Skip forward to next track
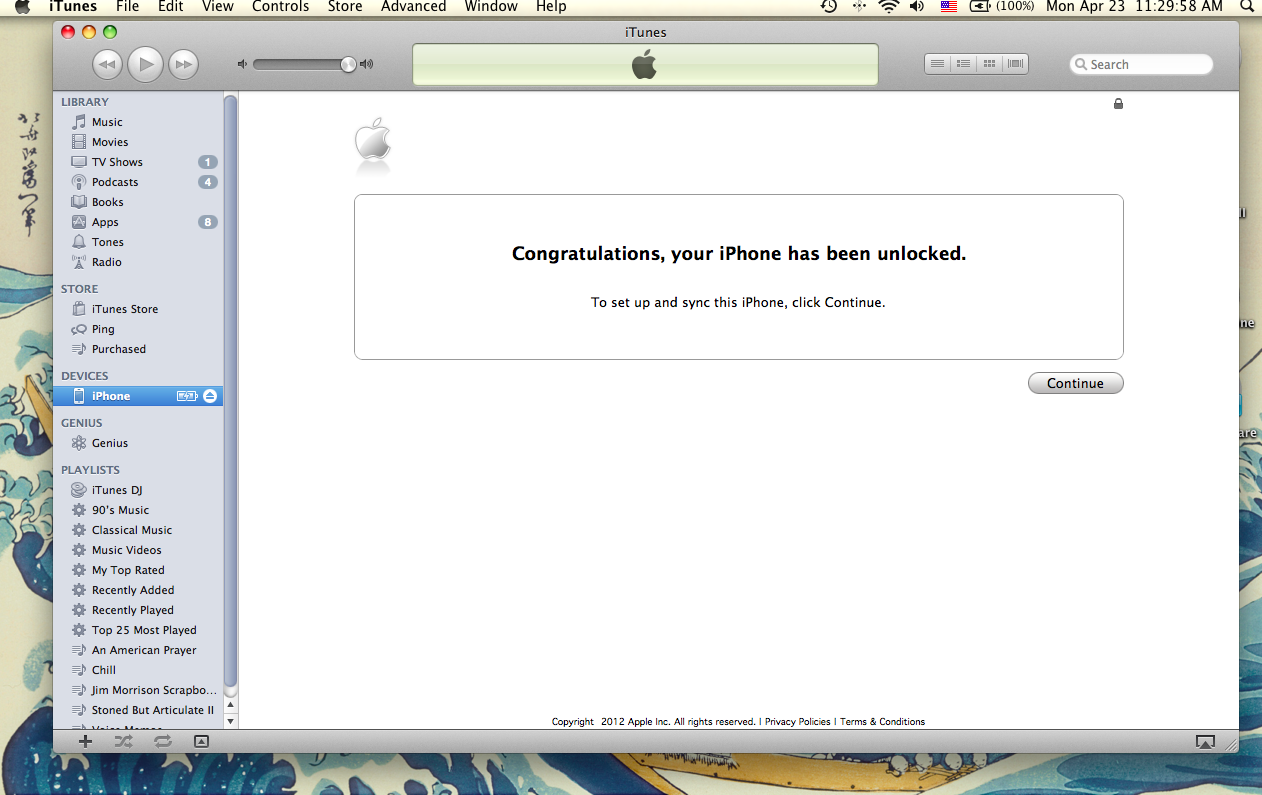Screen dimensions: 1262x795 click(x=184, y=65)
